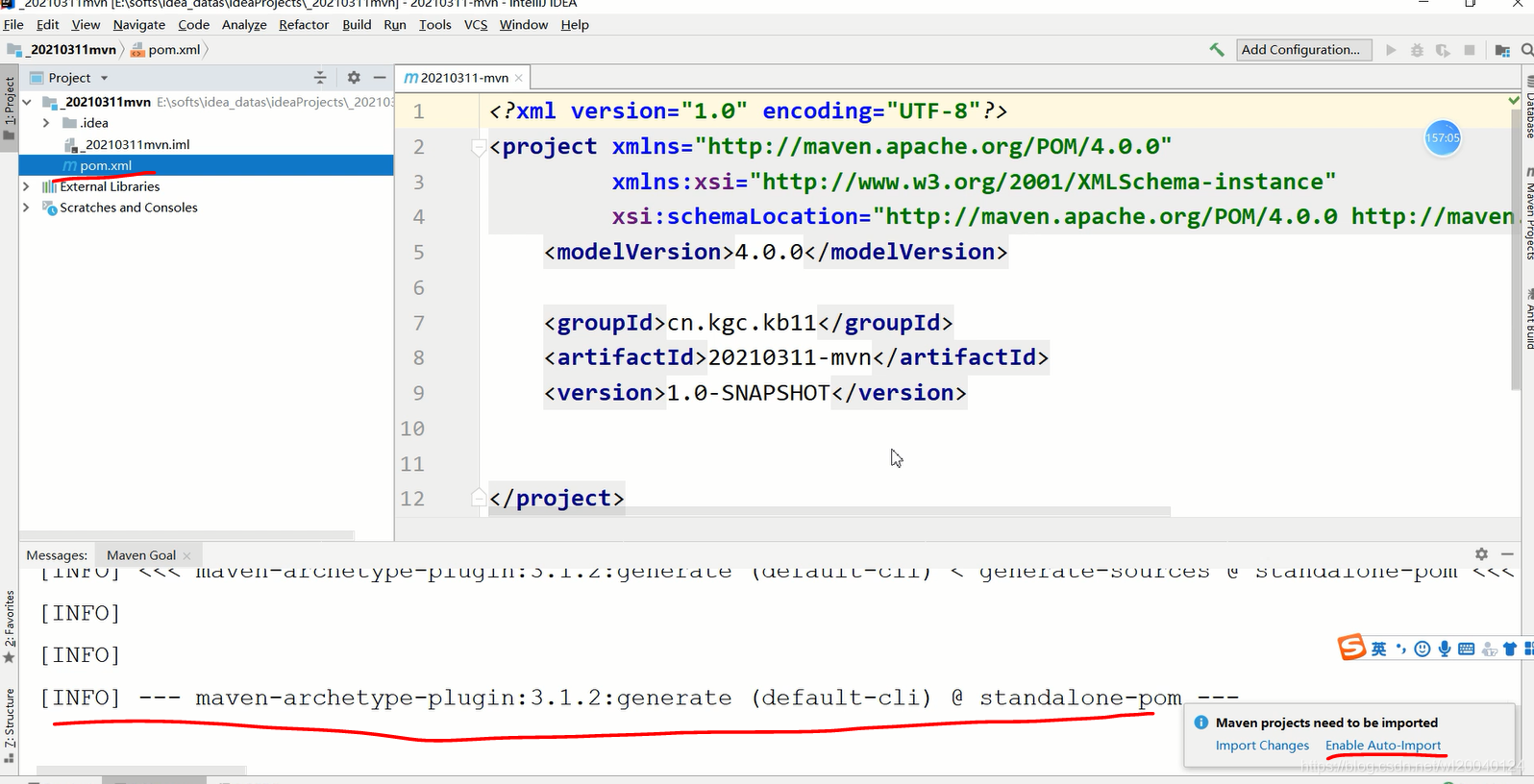Open Messages panel settings gear

point(1481,554)
